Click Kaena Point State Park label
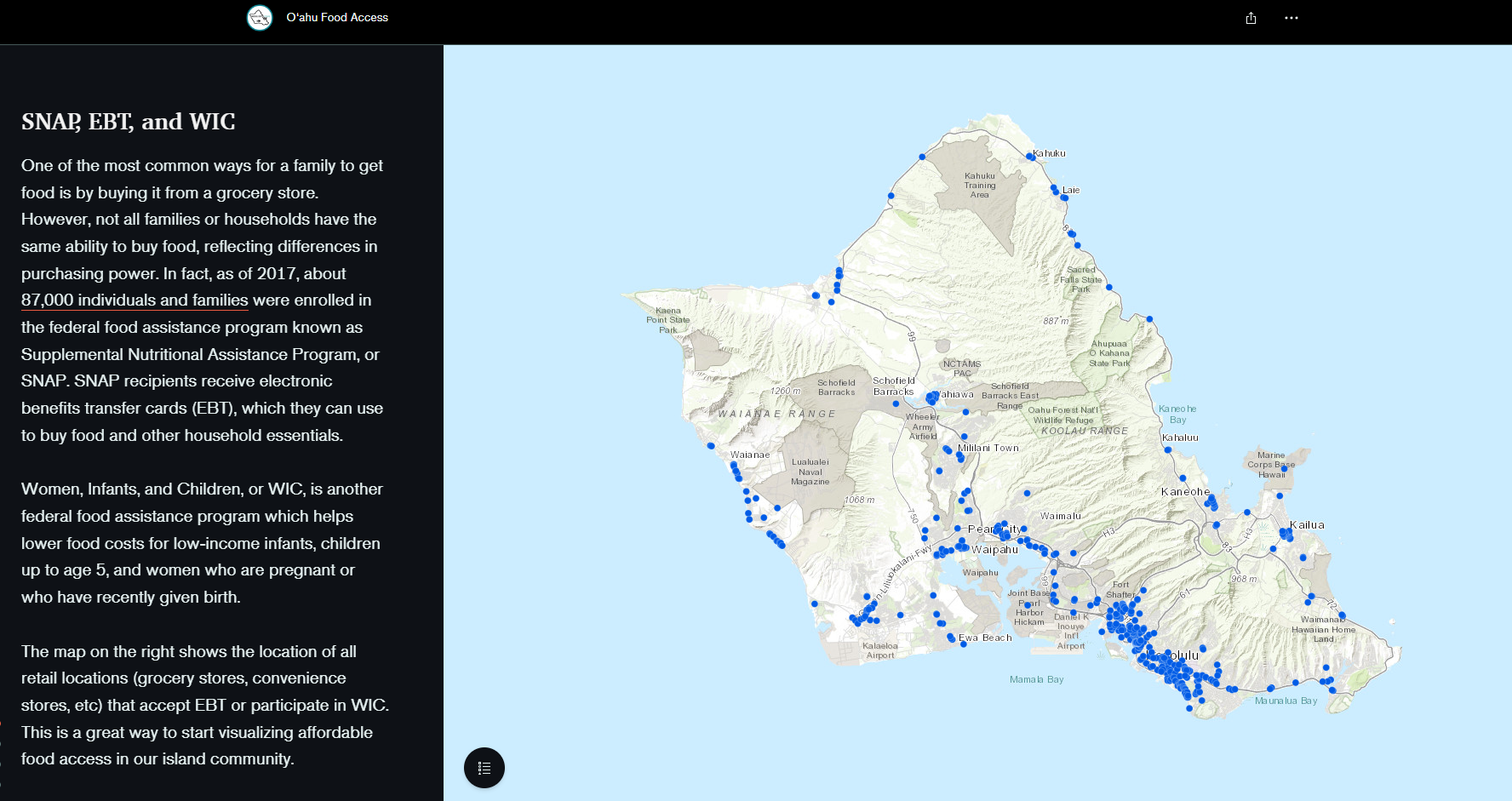Image resolution: width=1512 pixels, height=801 pixels. [x=668, y=320]
